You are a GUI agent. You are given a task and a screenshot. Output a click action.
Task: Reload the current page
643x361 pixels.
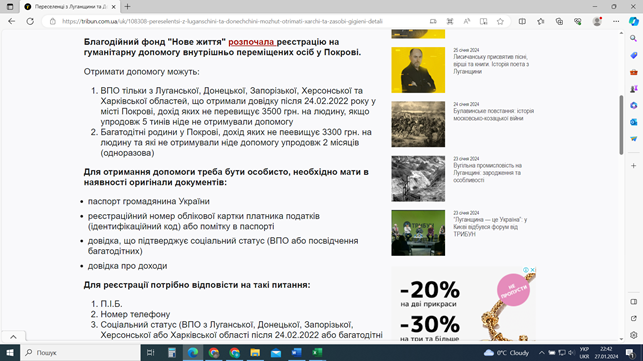(30, 21)
